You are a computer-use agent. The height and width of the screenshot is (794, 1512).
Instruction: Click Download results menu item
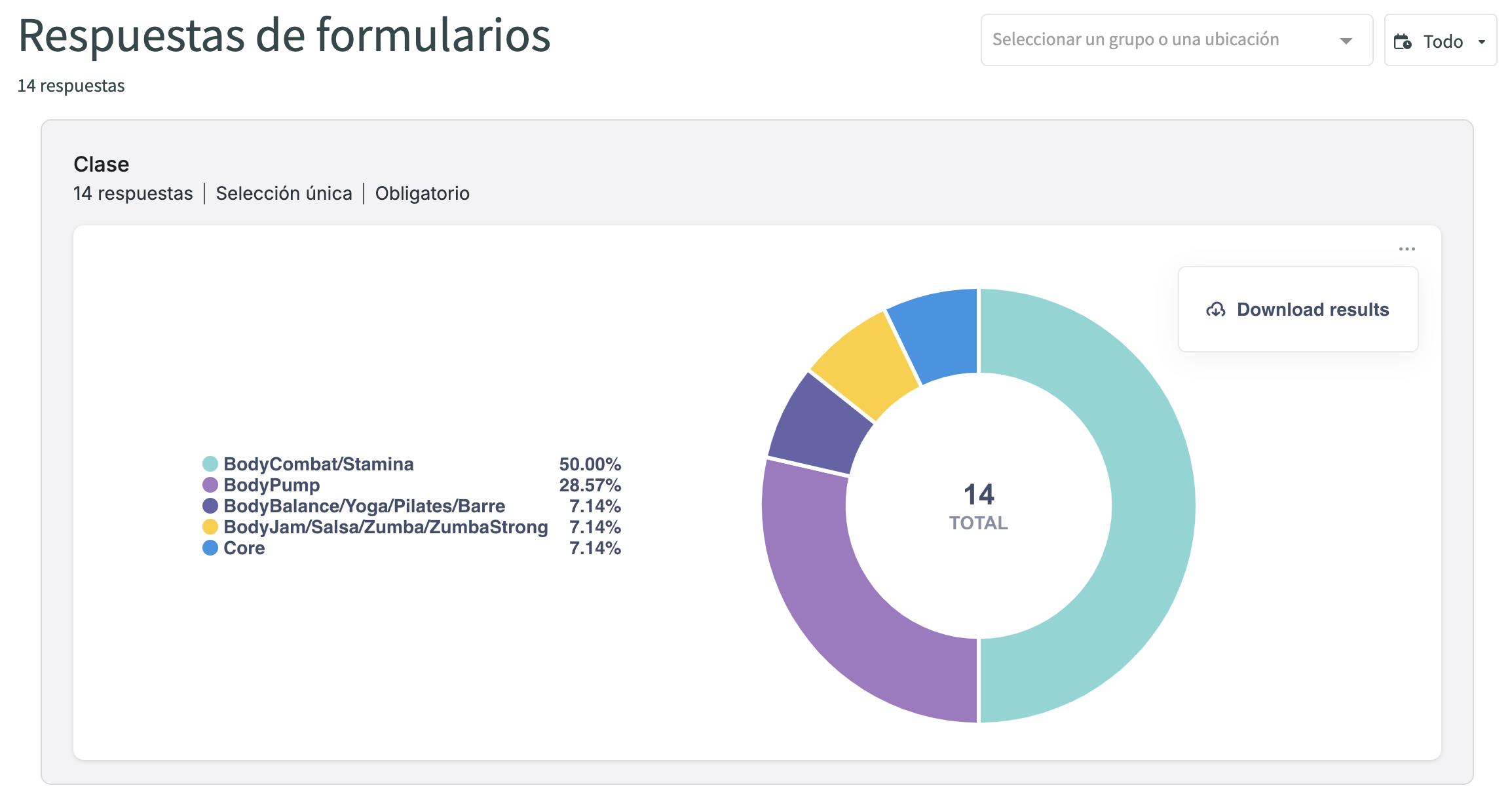tap(1312, 310)
